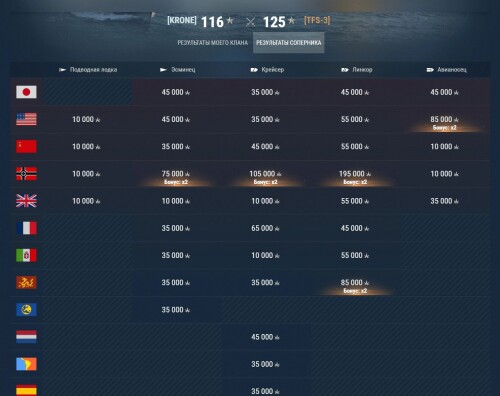
Task: Click the Линкор column header
Action: pyautogui.click(x=357, y=70)
